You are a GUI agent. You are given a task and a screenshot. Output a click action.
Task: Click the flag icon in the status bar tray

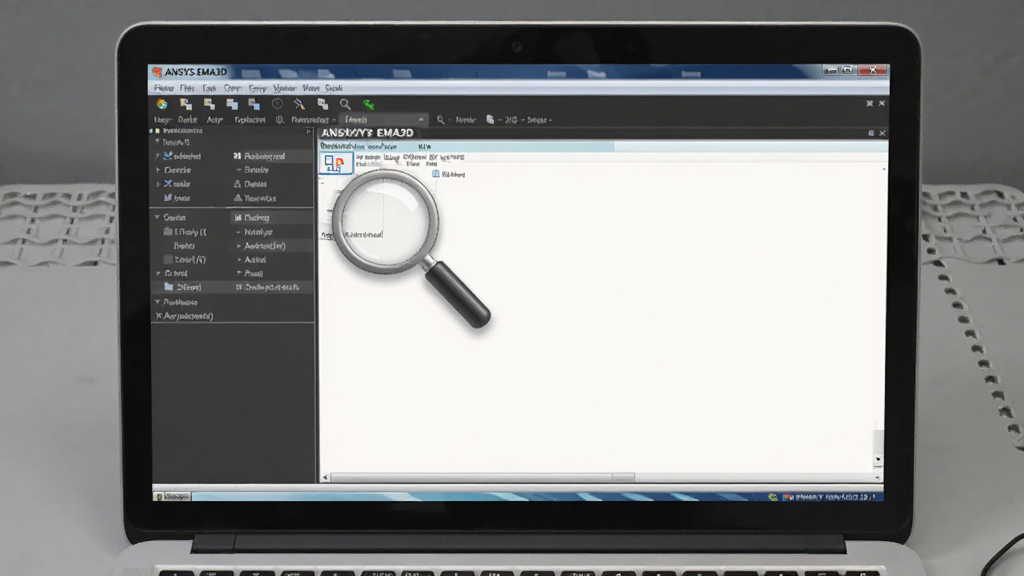pos(788,497)
